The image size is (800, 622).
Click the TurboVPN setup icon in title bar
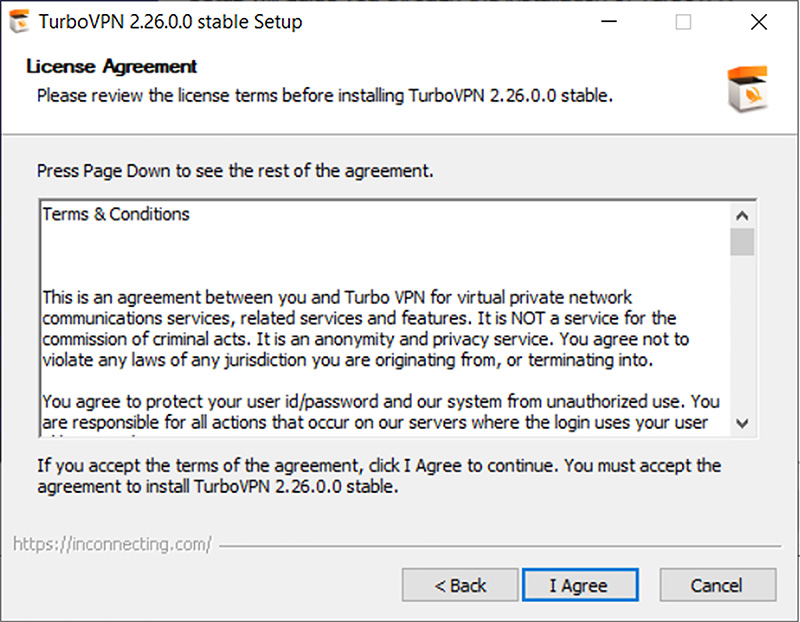pyautogui.click(x=20, y=22)
